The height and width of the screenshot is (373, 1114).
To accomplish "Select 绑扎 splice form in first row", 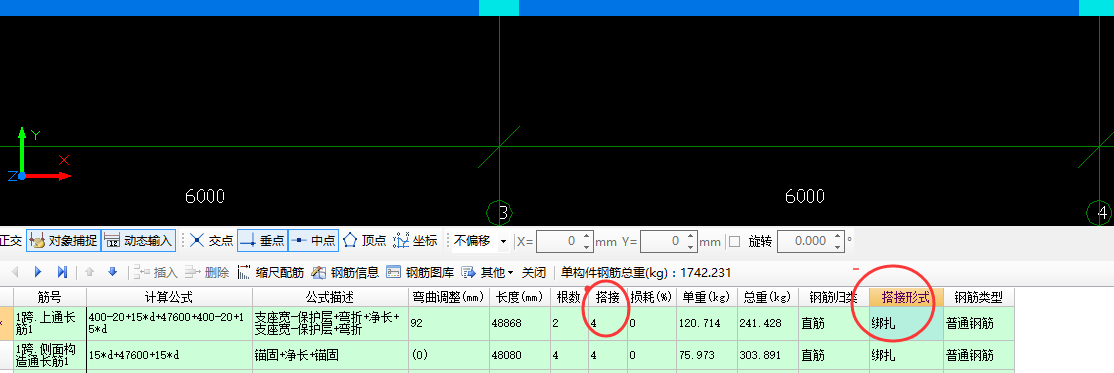I will click(906, 323).
